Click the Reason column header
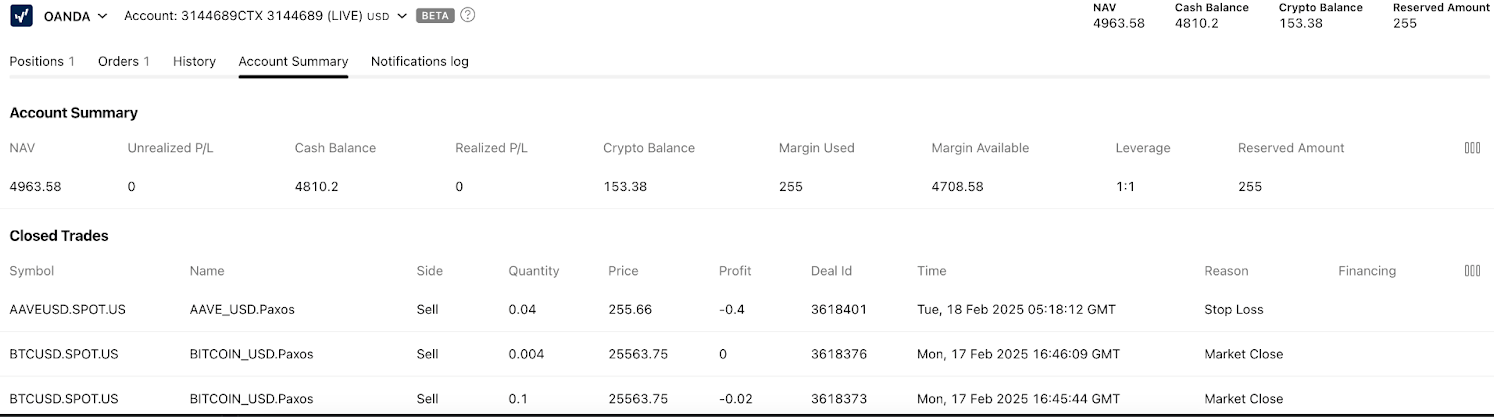The image size is (1494, 417). click(1226, 271)
